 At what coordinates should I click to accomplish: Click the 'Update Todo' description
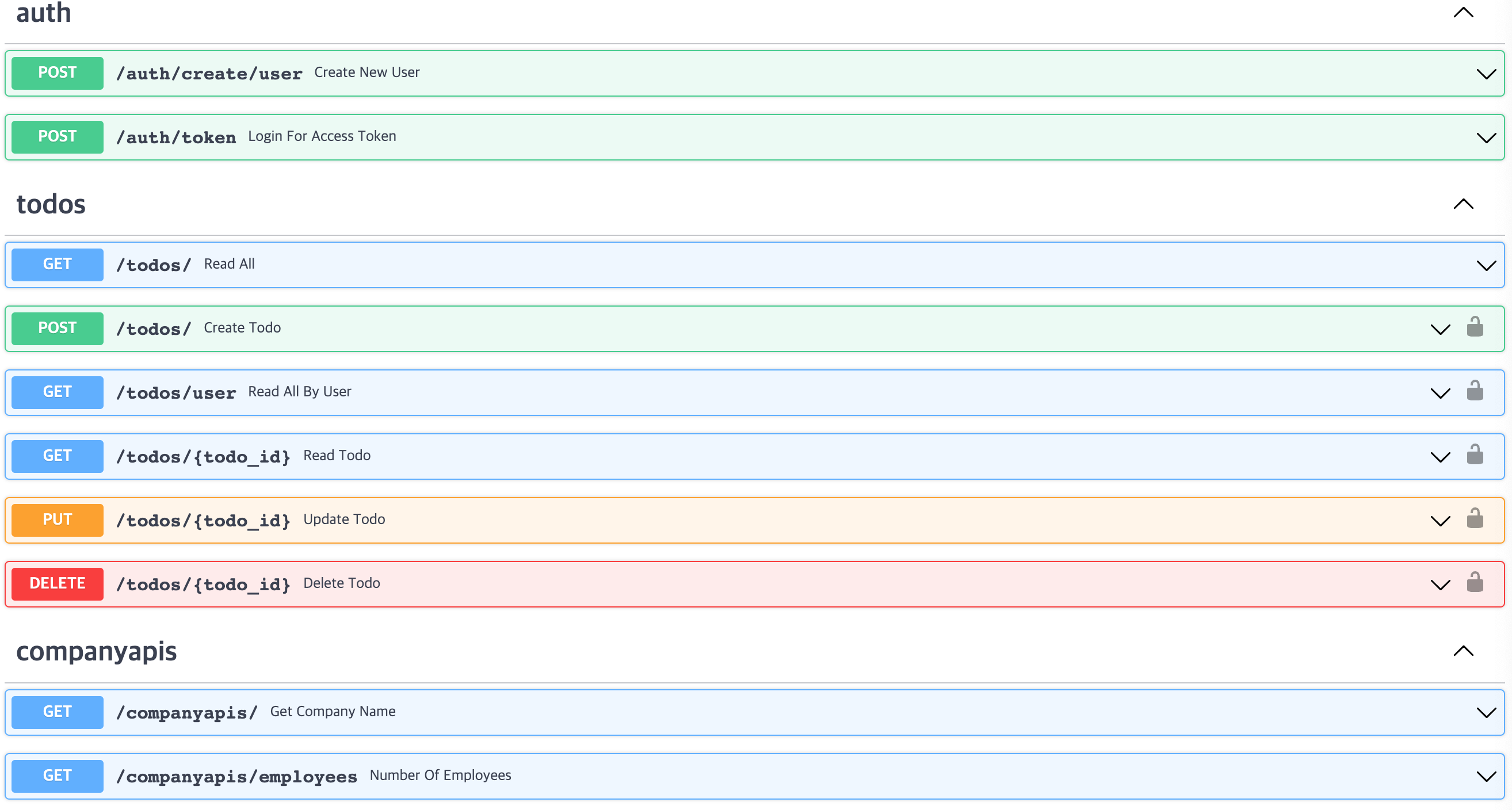[344, 519]
